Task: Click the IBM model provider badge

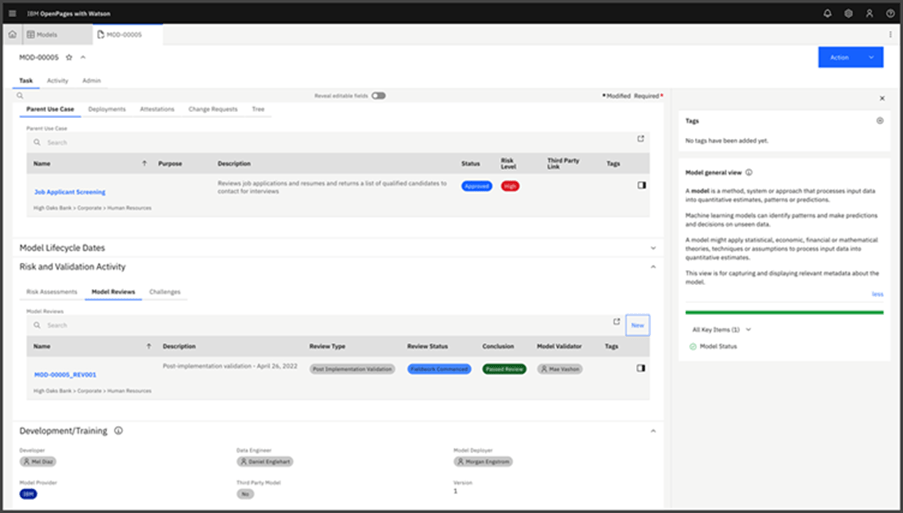Action: click(28, 494)
